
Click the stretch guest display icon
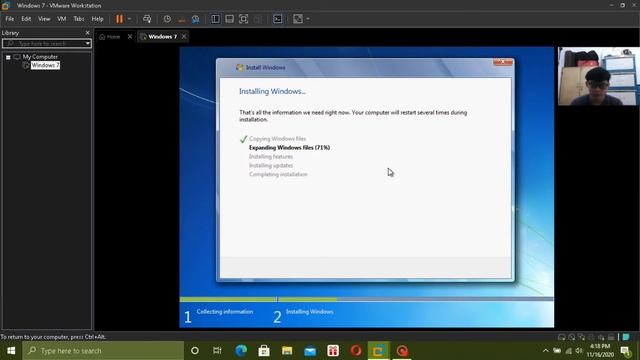[x=298, y=19]
